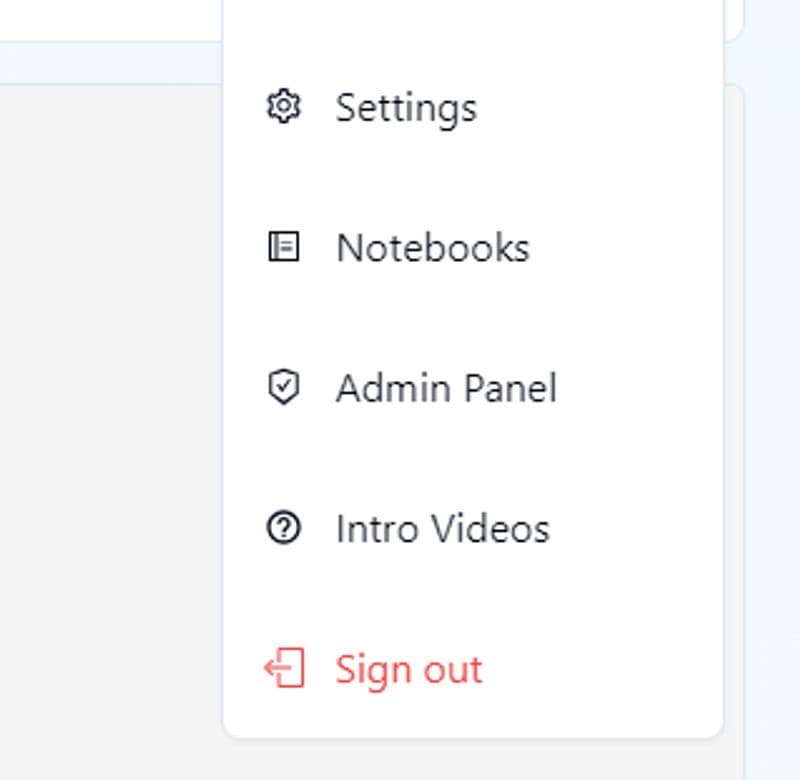Choose the Intro Videos help row
This screenshot has height=780, width=800.
[x=472, y=528]
